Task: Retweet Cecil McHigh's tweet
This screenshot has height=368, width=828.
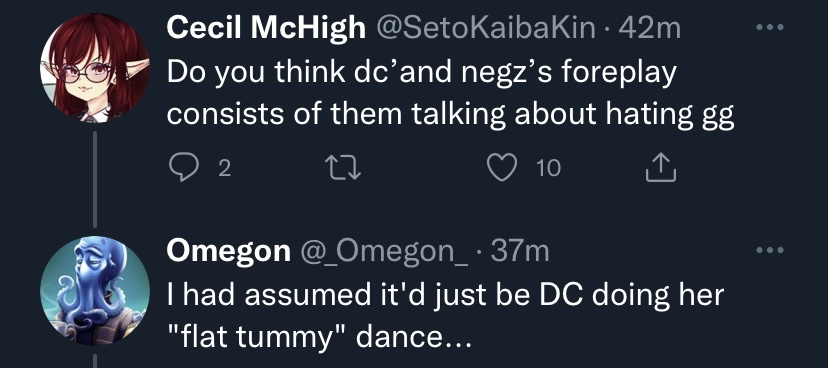Action: (342, 169)
